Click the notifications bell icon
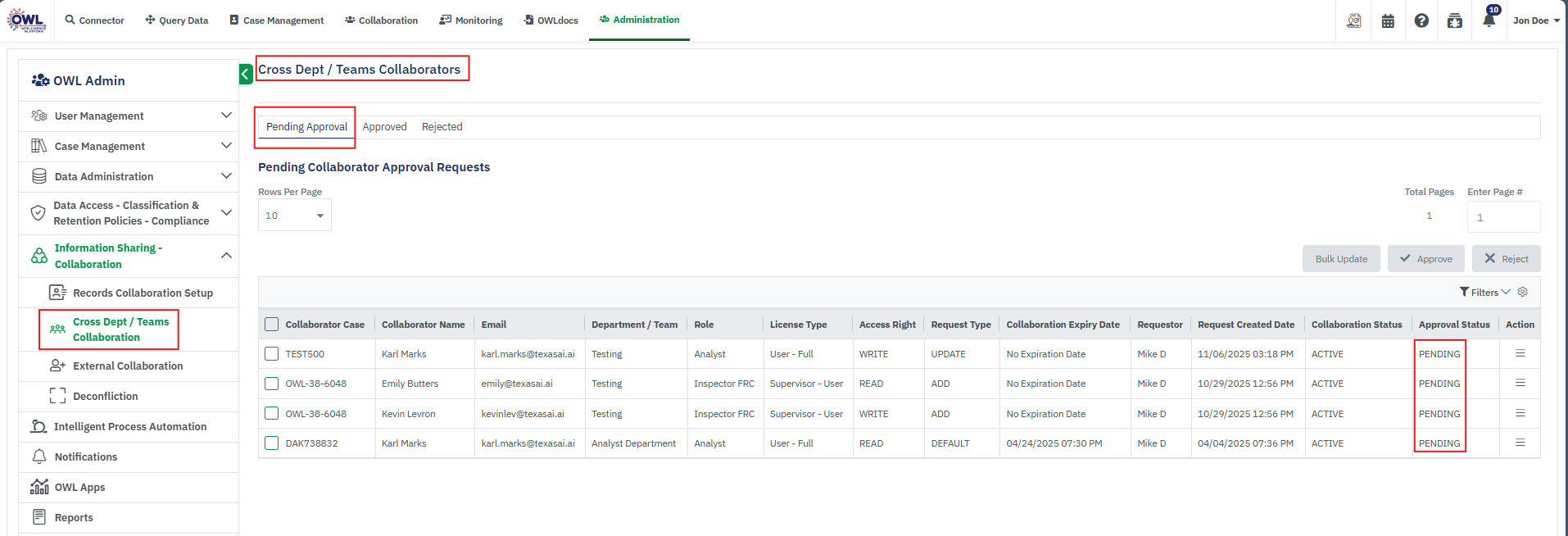The height and width of the screenshot is (536, 1568). pos(1489,20)
